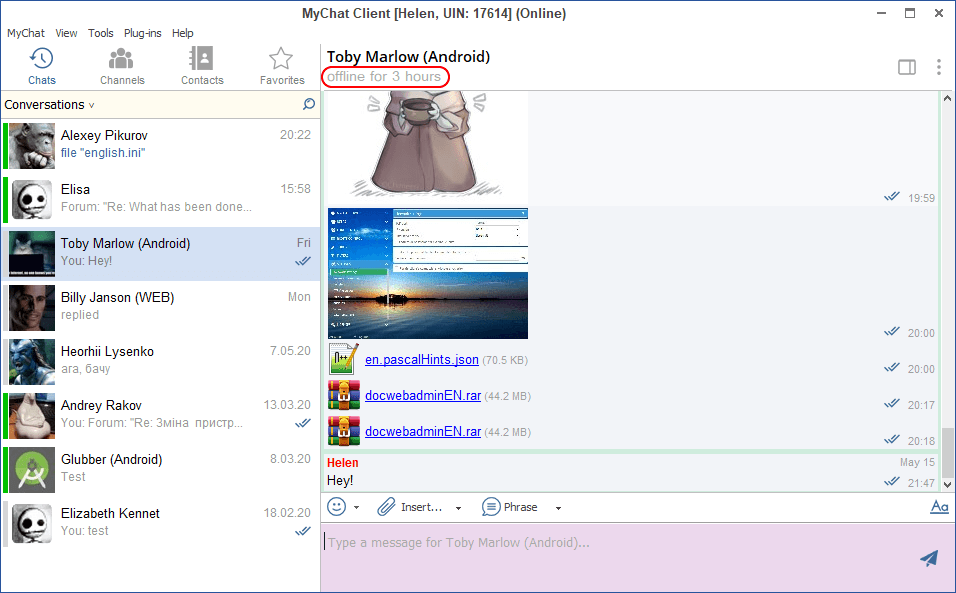The width and height of the screenshot is (956, 593).
Task: Open the three-dot chat options menu
Action: click(938, 67)
